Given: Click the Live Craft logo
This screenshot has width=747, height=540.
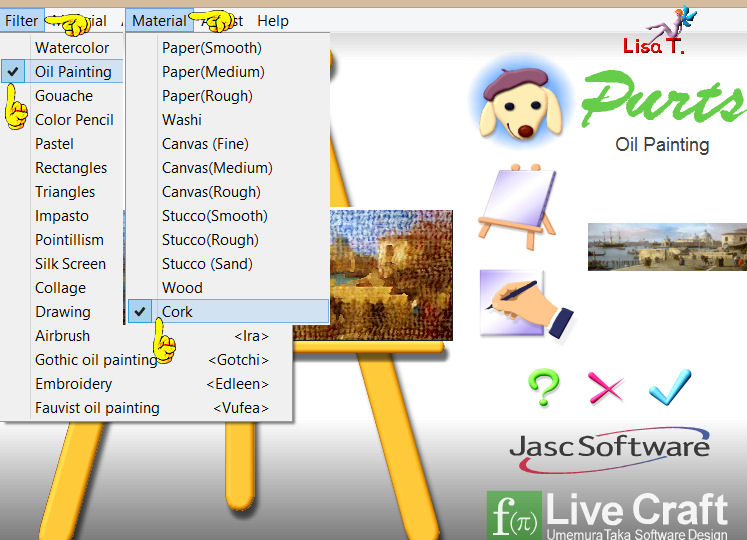Looking at the screenshot, I should (608, 515).
